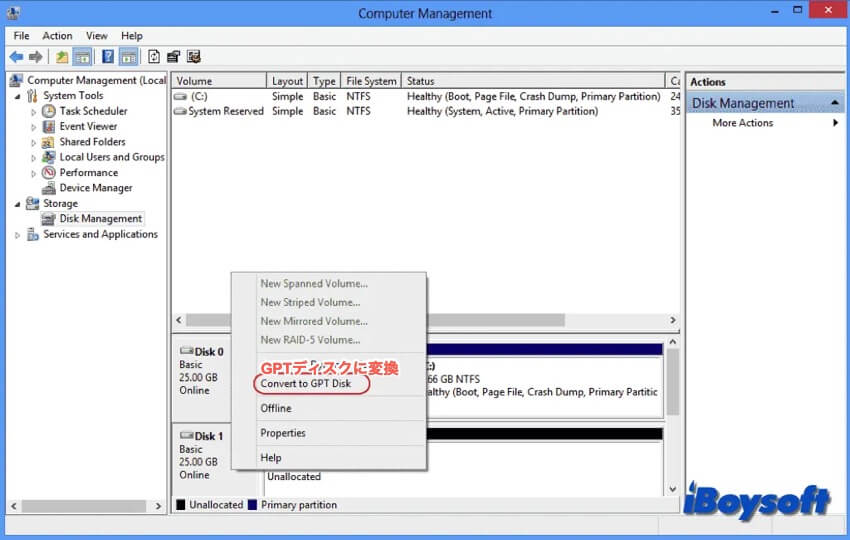Click the Back arrow toolbar icon
This screenshot has height=540, width=850.
pyautogui.click(x=16, y=57)
